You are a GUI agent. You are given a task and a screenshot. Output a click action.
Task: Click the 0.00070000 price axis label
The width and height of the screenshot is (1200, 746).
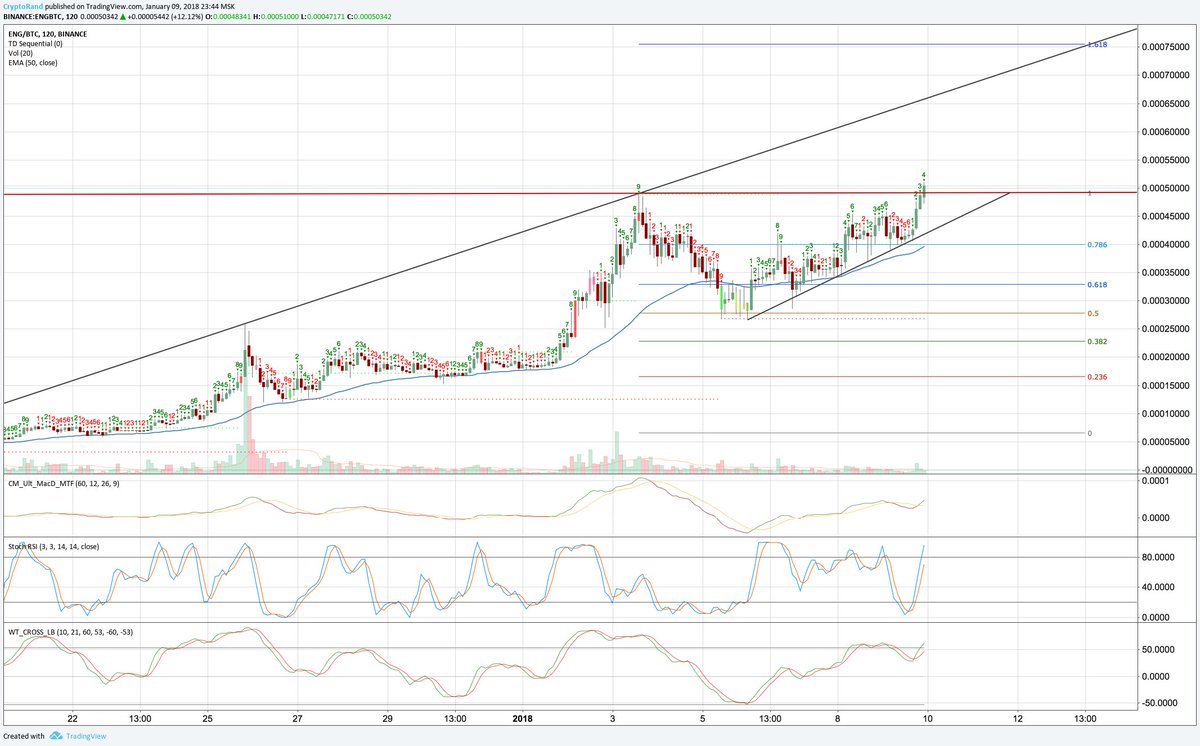1166,75
